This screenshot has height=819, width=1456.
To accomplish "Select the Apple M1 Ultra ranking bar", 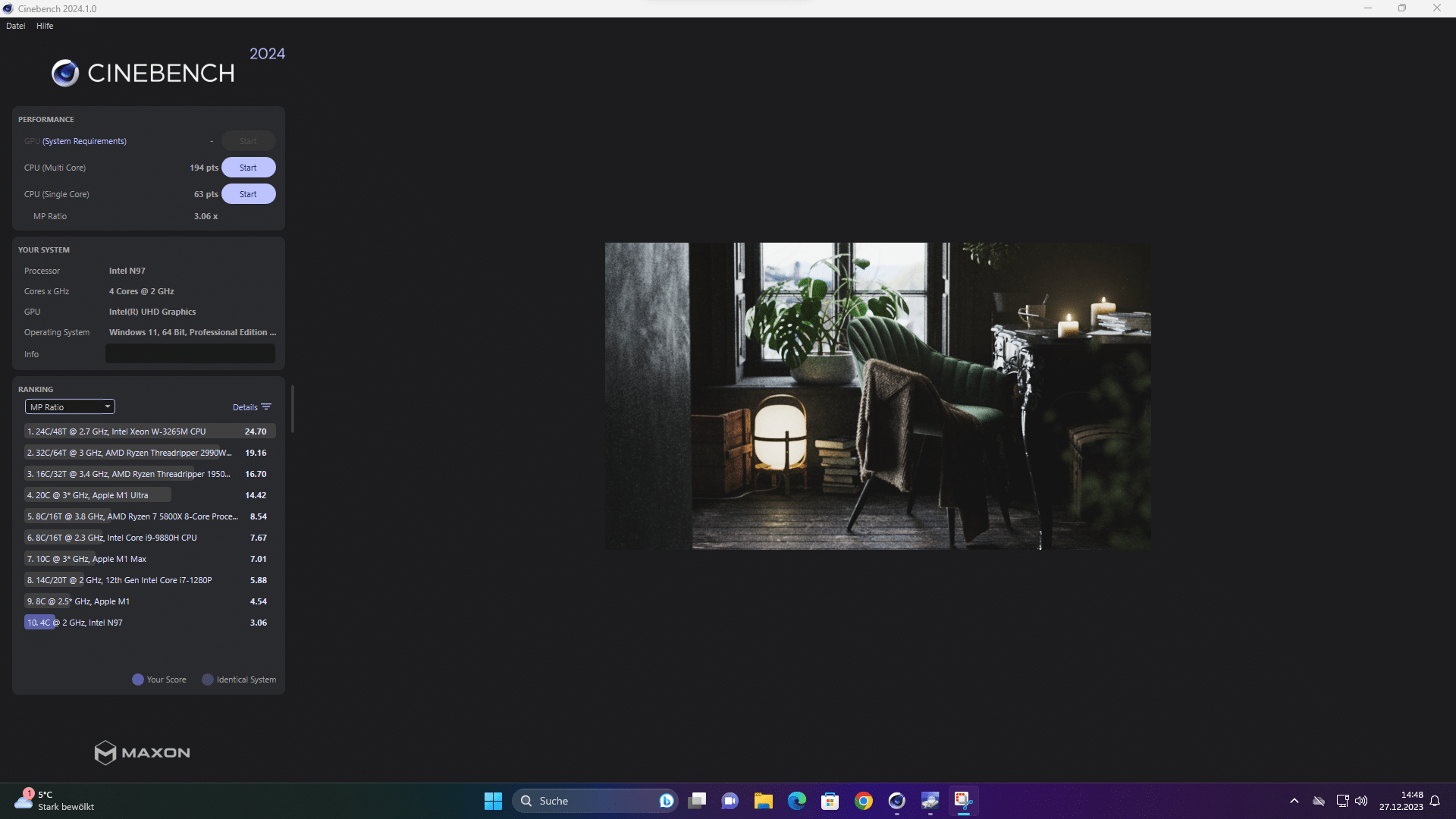I will (97, 495).
